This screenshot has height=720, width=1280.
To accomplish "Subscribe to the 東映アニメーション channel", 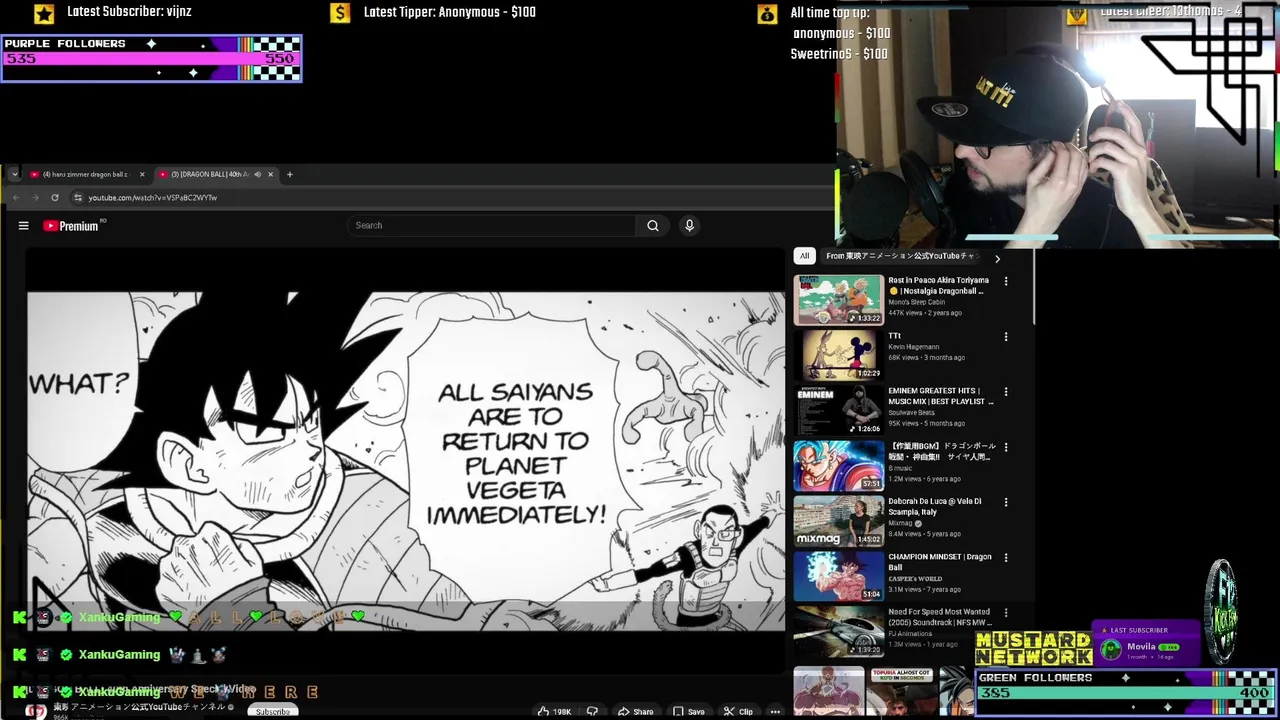I will point(272,712).
